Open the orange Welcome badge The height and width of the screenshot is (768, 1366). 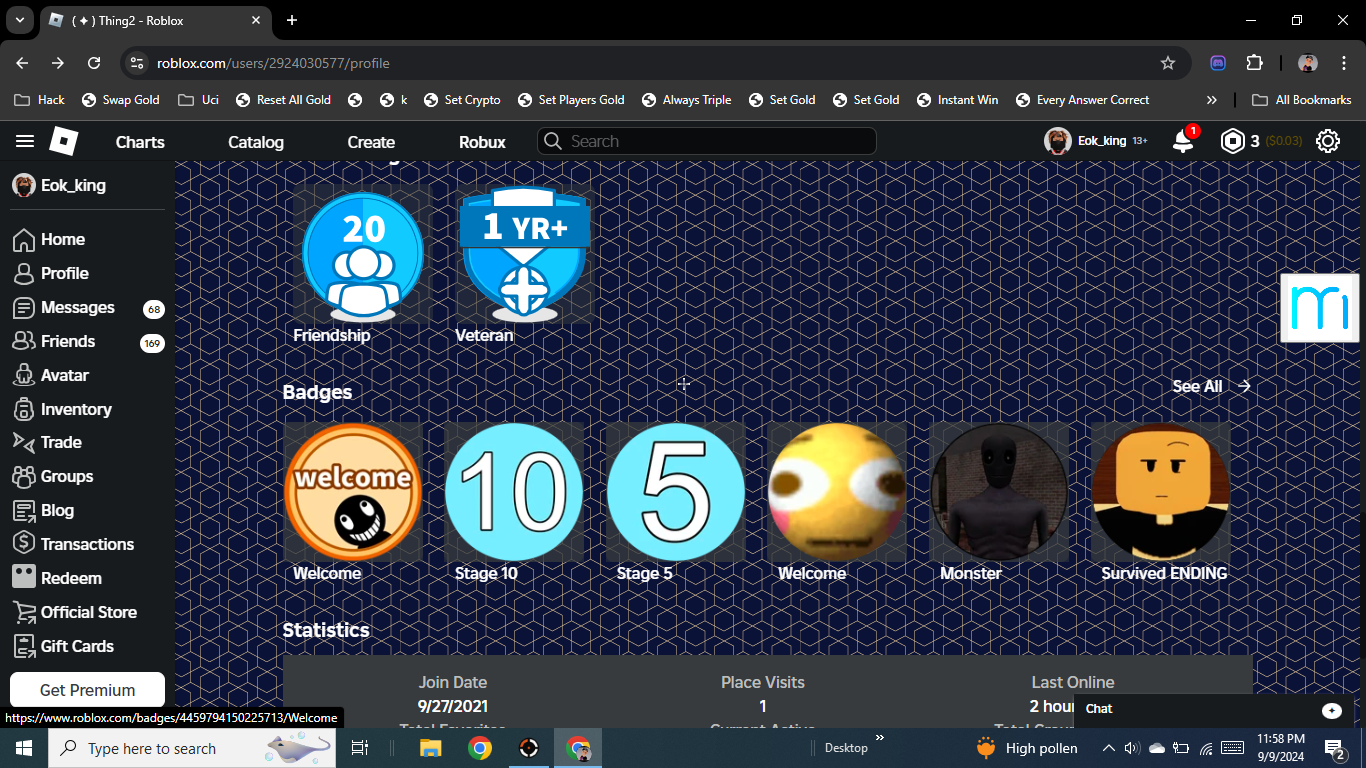(353, 492)
